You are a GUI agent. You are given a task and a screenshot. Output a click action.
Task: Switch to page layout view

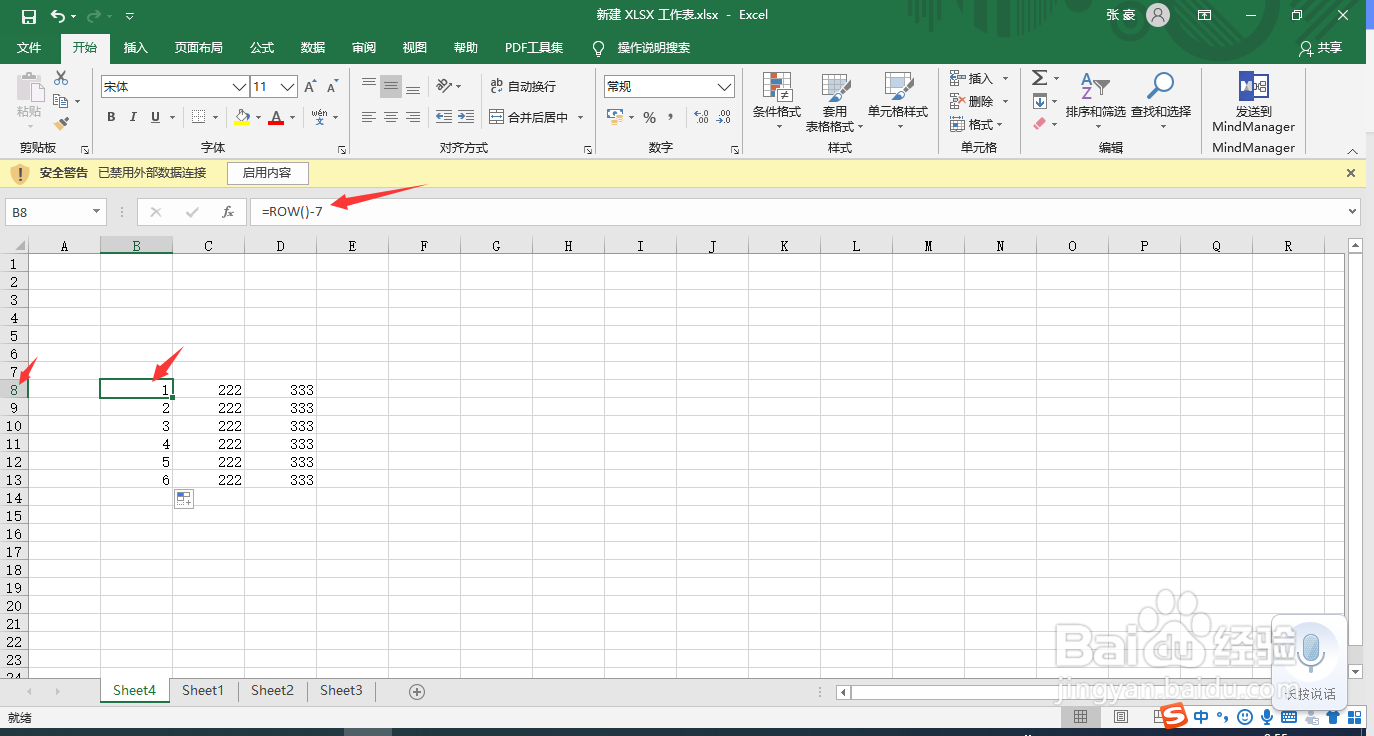click(x=1121, y=717)
